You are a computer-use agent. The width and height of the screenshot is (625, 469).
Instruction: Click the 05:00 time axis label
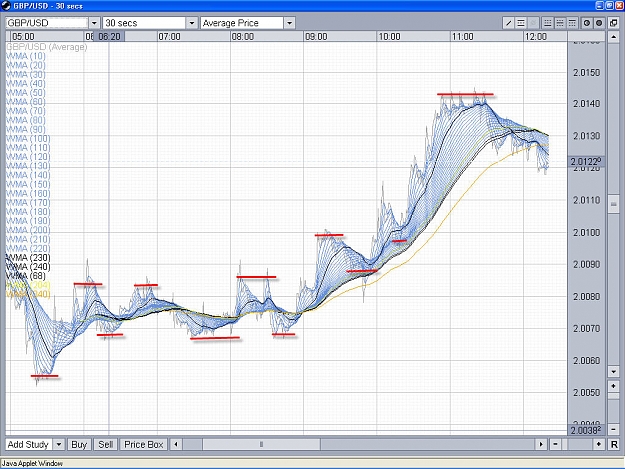(23, 37)
